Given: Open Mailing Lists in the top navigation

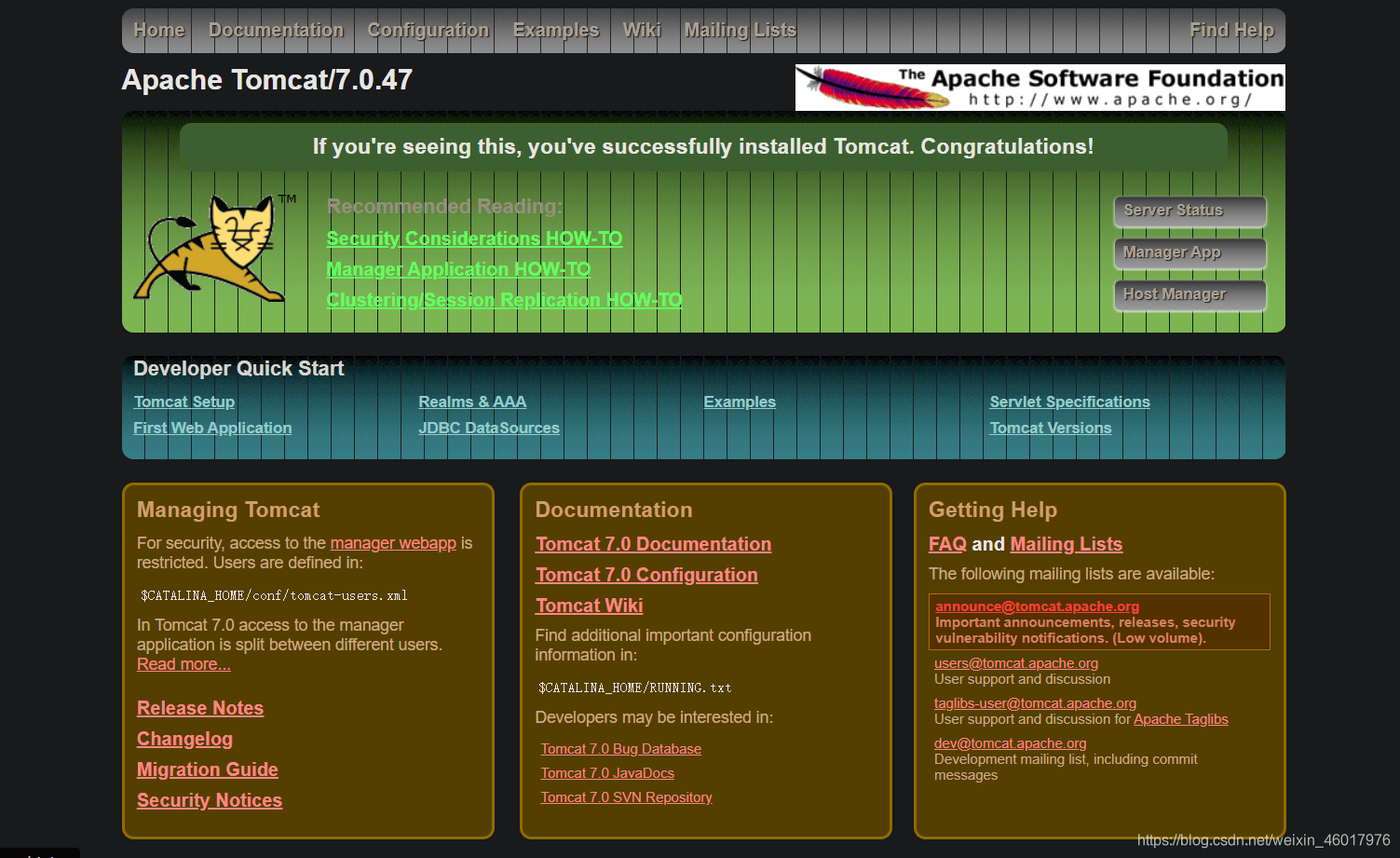Looking at the screenshot, I should (741, 30).
